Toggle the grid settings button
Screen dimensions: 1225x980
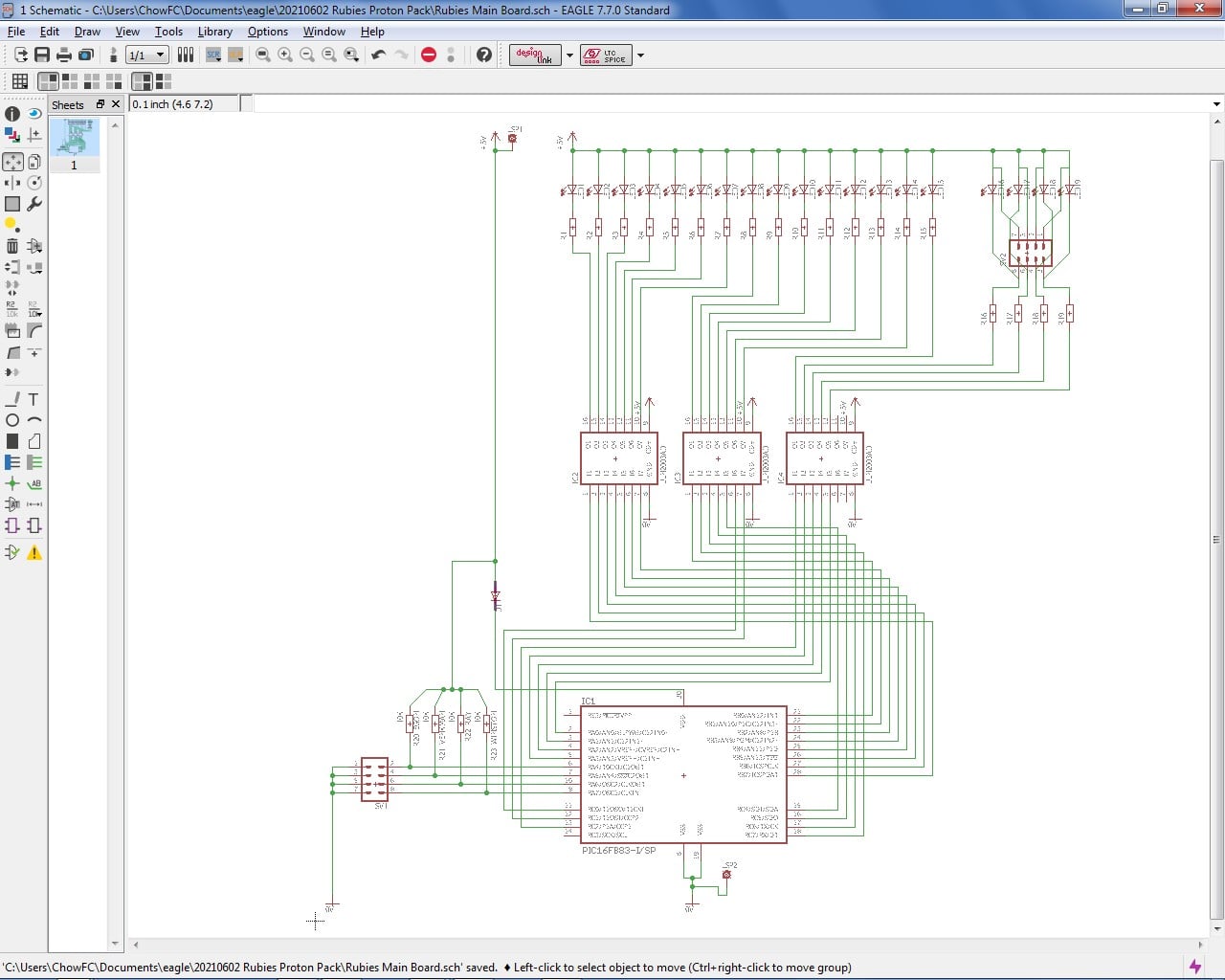point(19,81)
